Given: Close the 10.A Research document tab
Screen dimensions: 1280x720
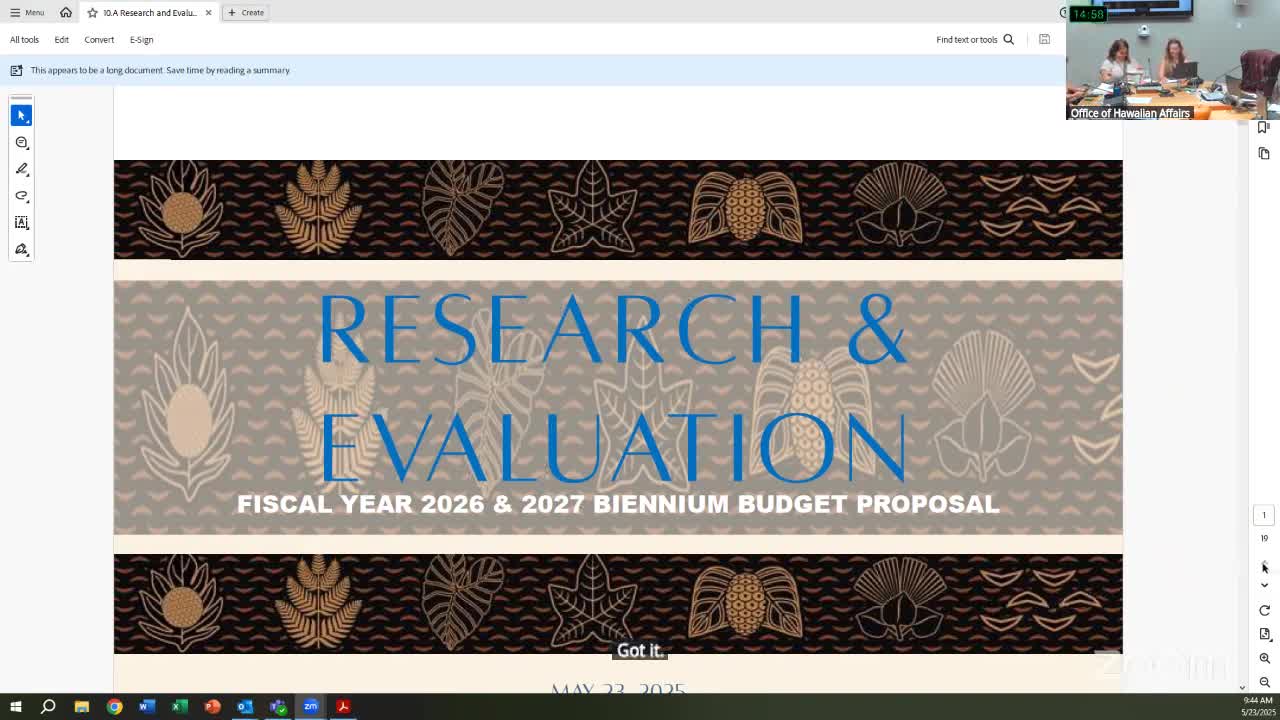Looking at the screenshot, I should pyautogui.click(x=208, y=13).
